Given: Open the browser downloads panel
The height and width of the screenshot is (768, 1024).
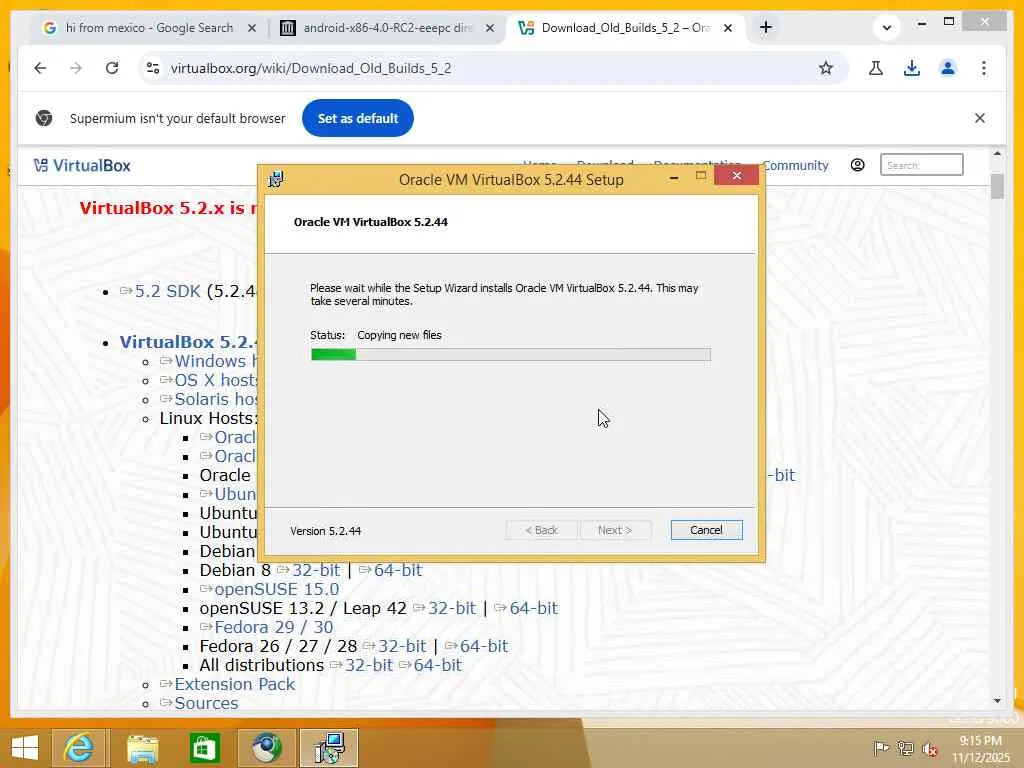Looking at the screenshot, I should coord(912,68).
